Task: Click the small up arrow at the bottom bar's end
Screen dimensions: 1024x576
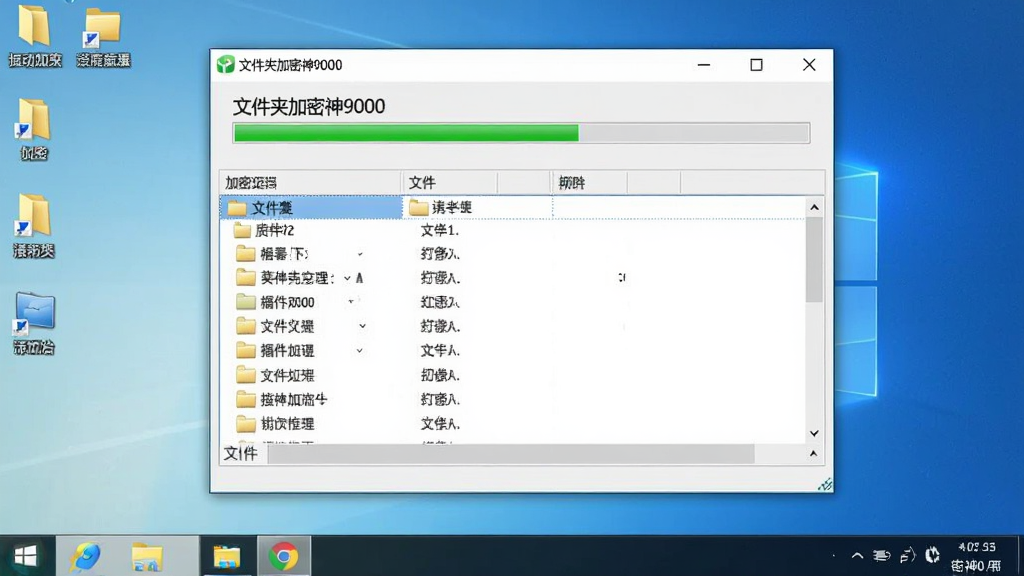Action: click(813, 453)
